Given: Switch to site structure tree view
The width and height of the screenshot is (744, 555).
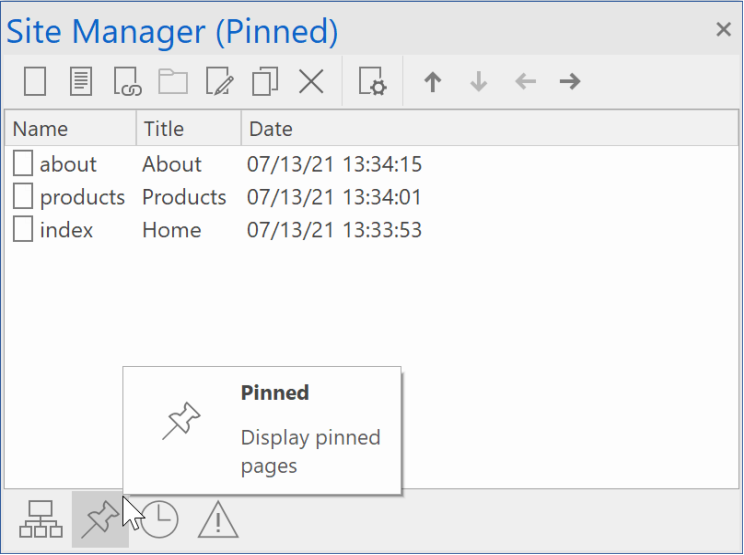Looking at the screenshot, I should tap(41, 519).
